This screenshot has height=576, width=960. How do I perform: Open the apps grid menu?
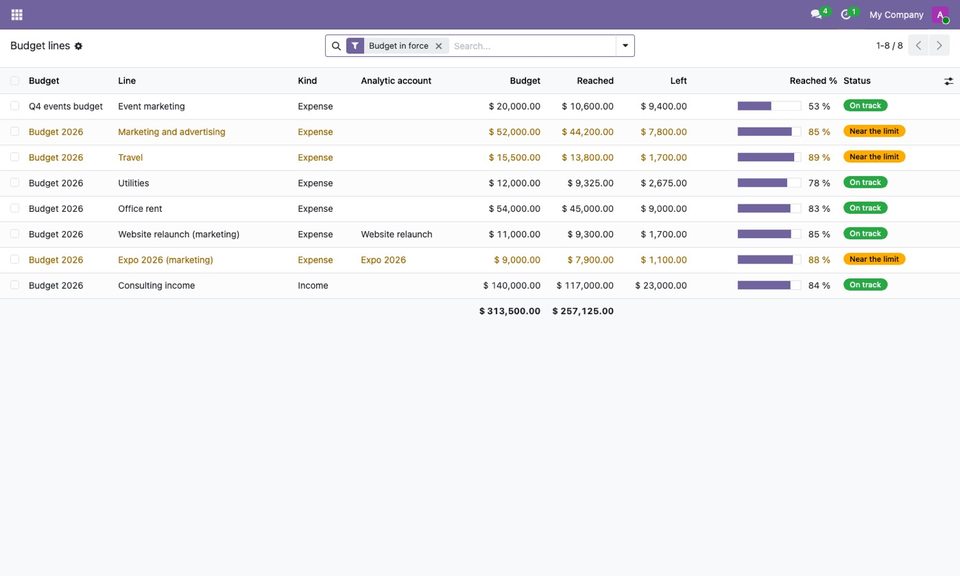click(x=17, y=15)
